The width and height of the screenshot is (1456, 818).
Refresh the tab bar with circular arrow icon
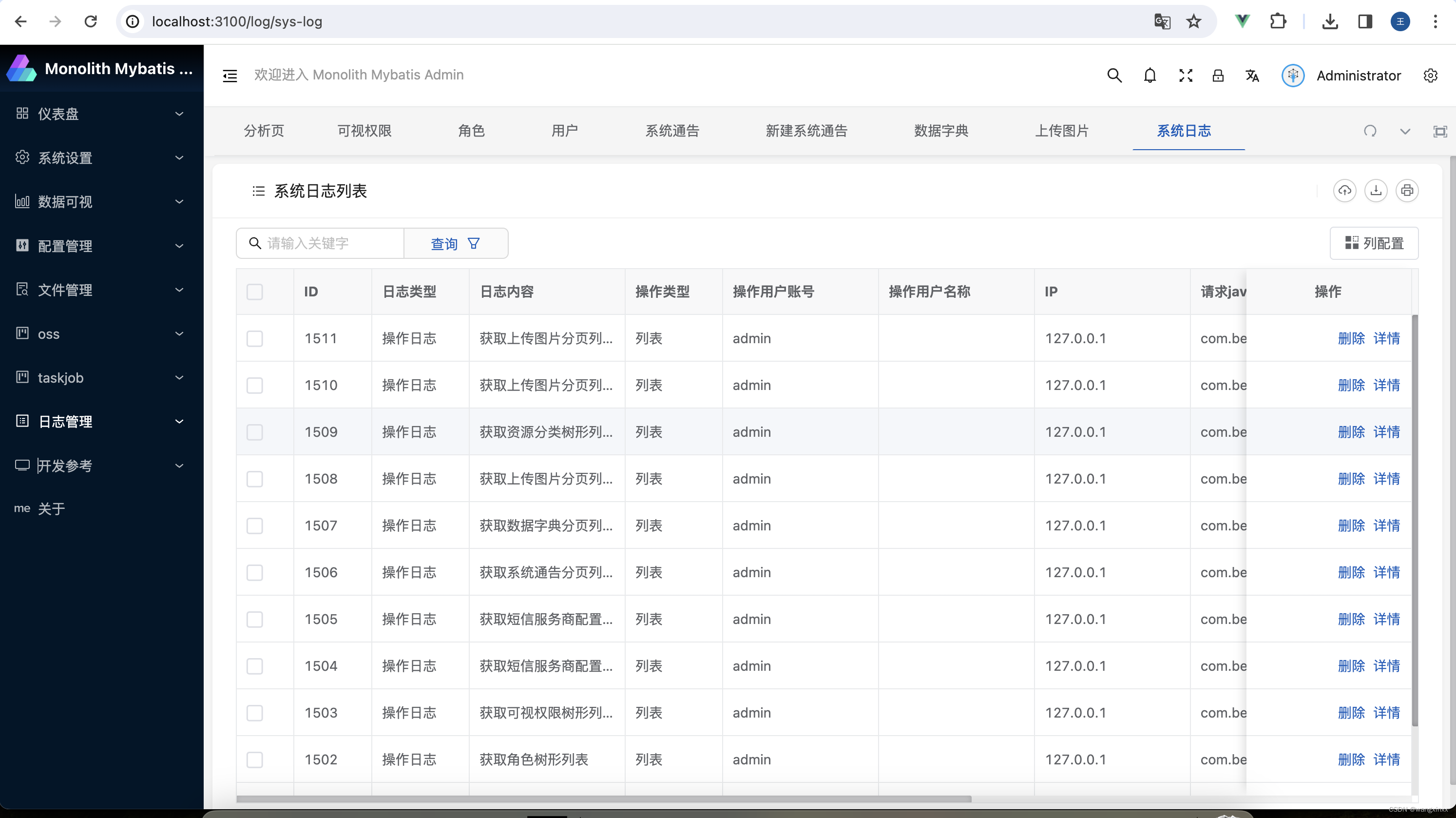pyautogui.click(x=1370, y=131)
